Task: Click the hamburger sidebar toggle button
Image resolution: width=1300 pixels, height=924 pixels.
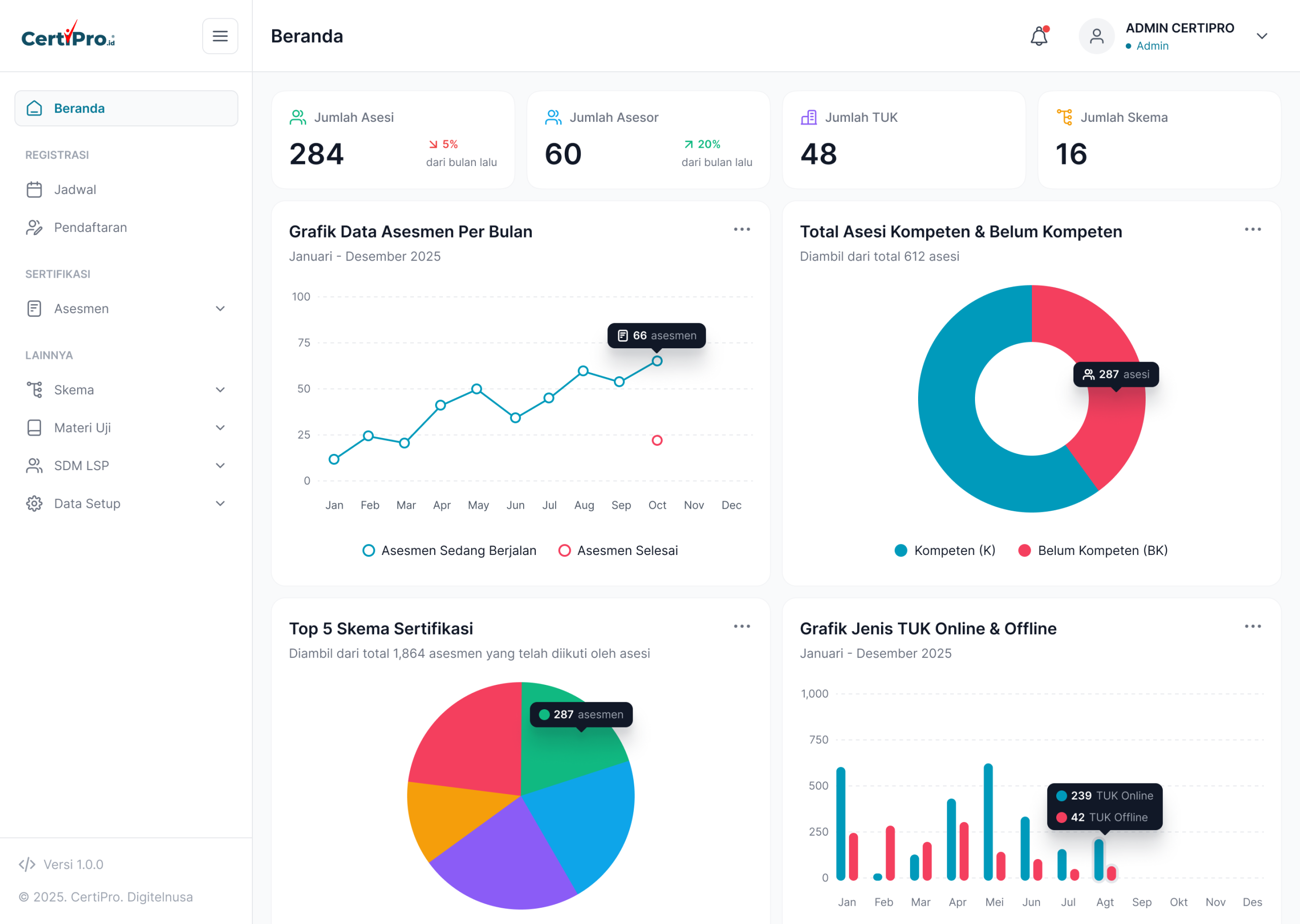Action: coord(220,36)
